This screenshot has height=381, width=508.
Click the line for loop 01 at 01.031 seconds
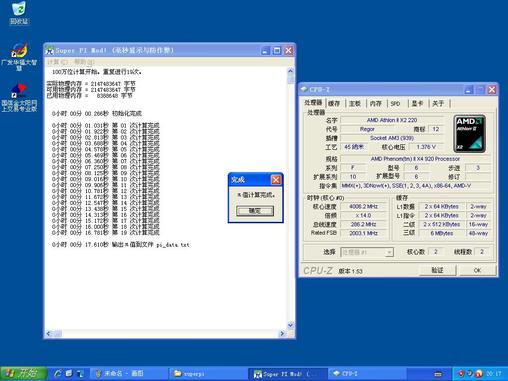pos(106,126)
